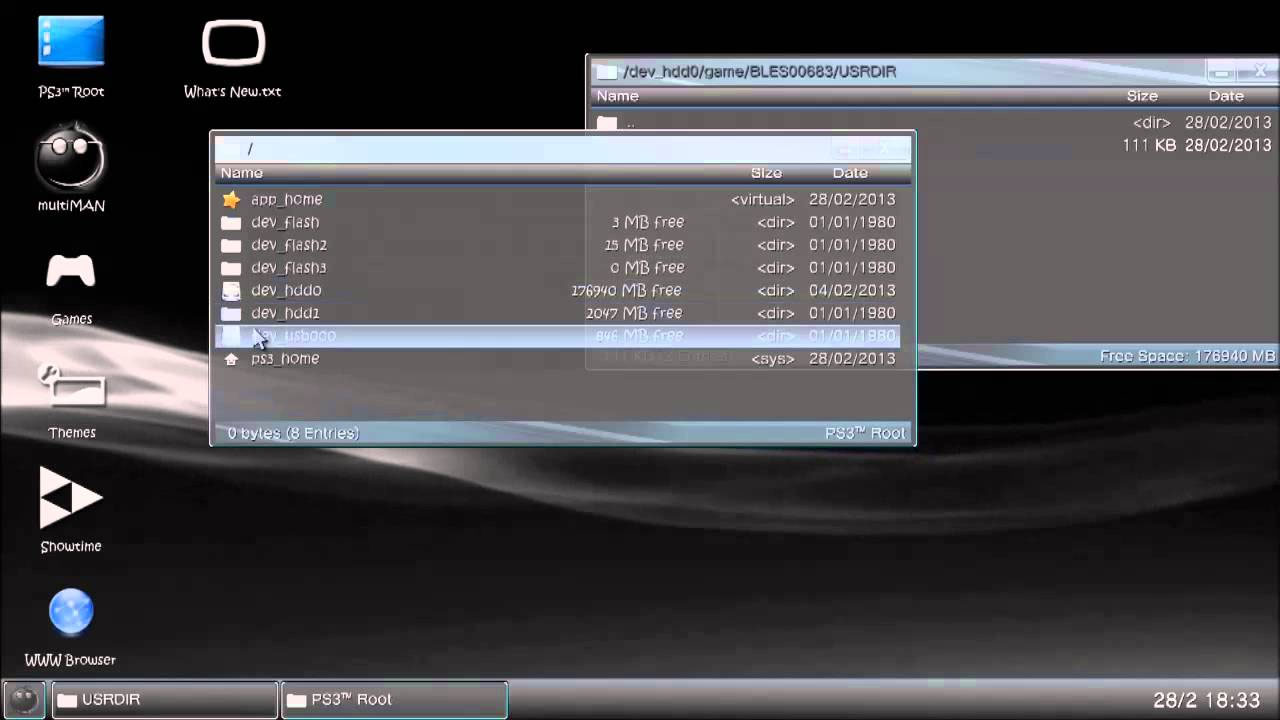Select the dev_flash folder entry

click(x=285, y=222)
